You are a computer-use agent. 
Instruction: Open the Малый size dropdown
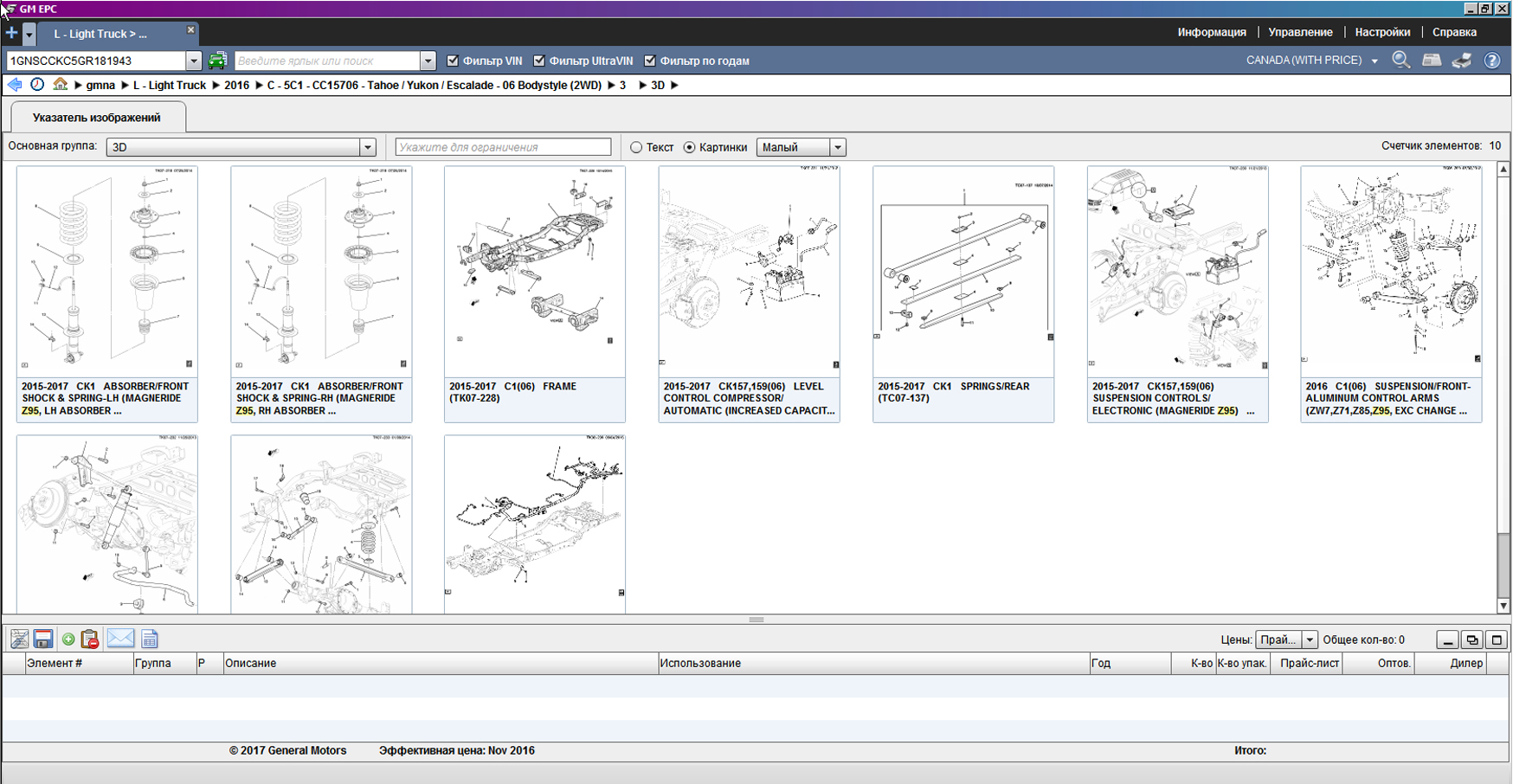click(x=837, y=147)
